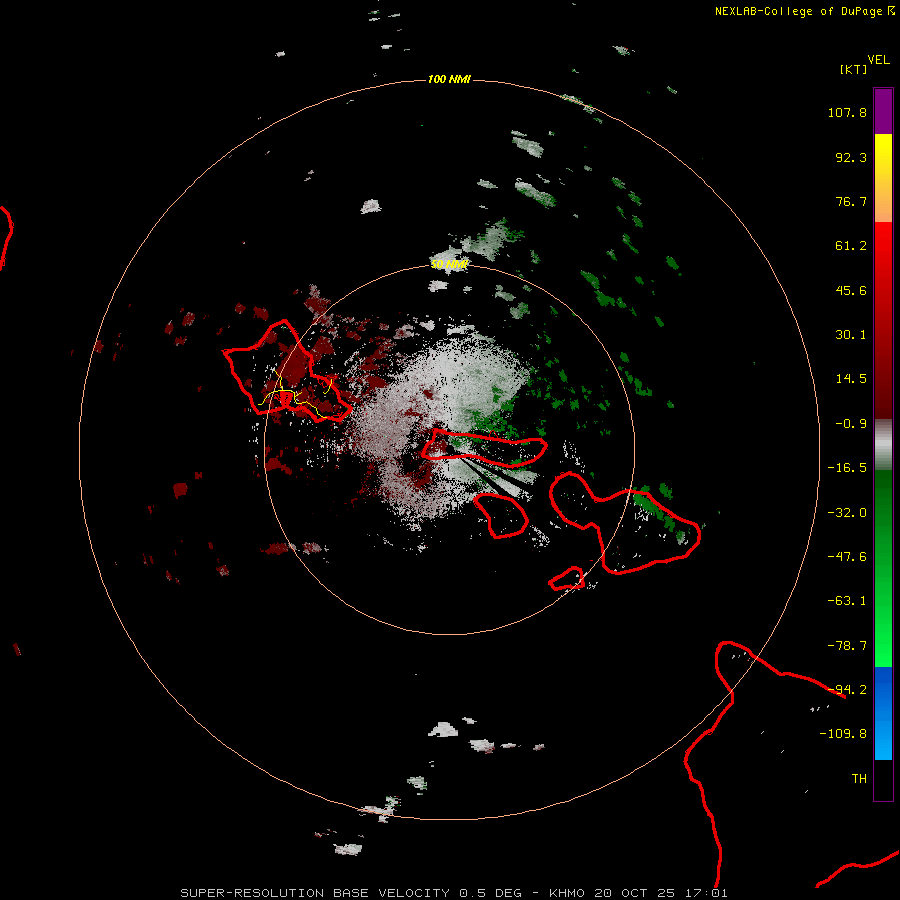Select the 61.2 velocity scale value
The image size is (900, 900).
click(851, 246)
